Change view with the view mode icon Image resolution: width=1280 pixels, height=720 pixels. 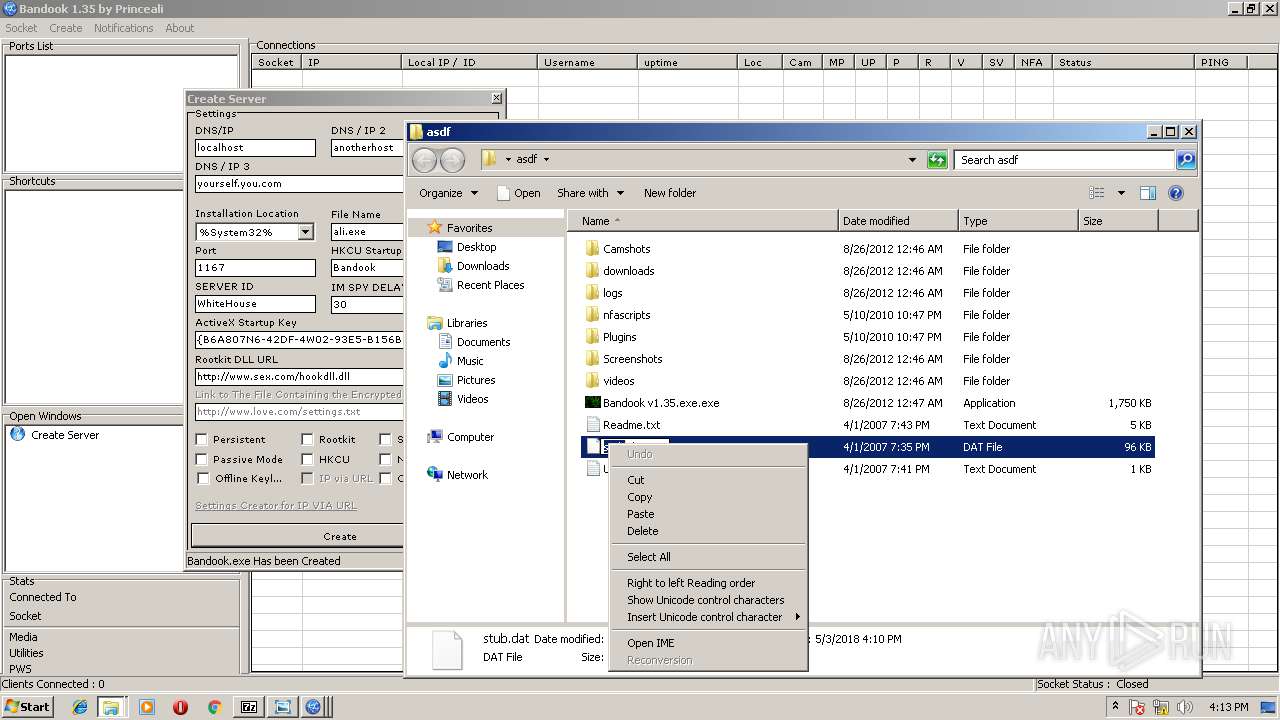tap(1097, 193)
